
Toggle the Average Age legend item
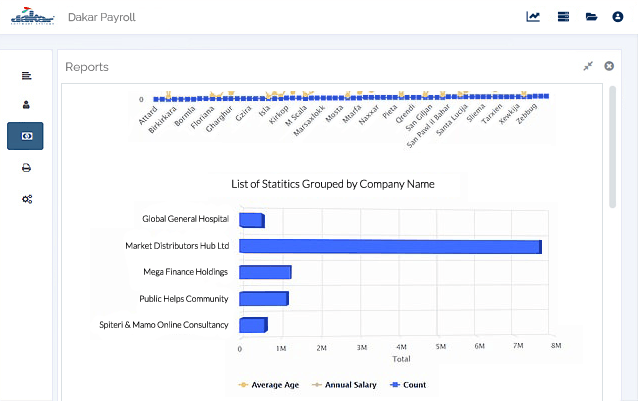point(269,385)
